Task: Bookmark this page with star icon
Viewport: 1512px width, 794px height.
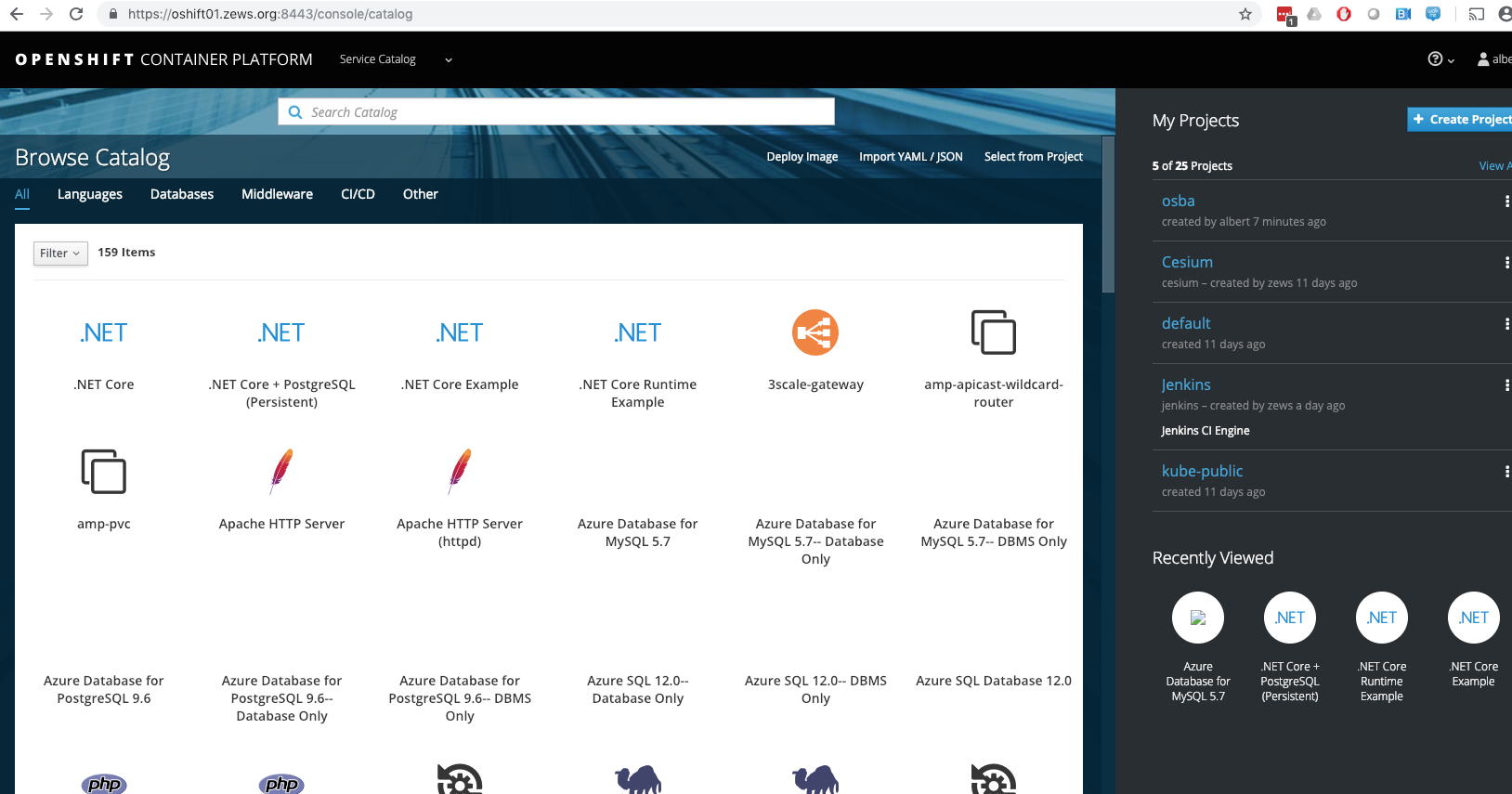Action: [1245, 14]
